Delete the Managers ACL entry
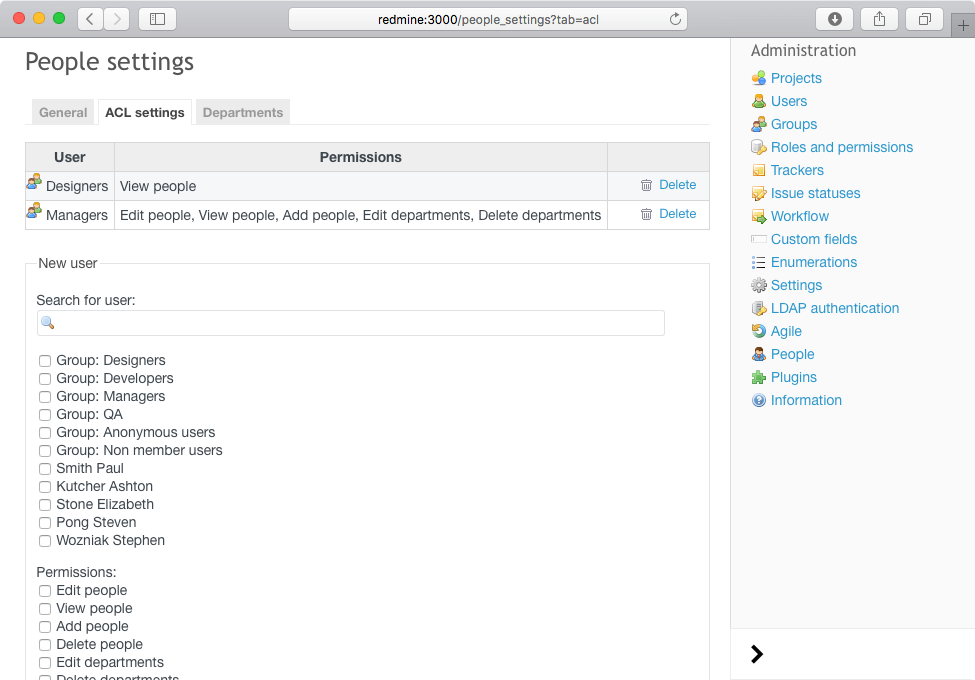The image size is (975, 680). pos(677,214)
